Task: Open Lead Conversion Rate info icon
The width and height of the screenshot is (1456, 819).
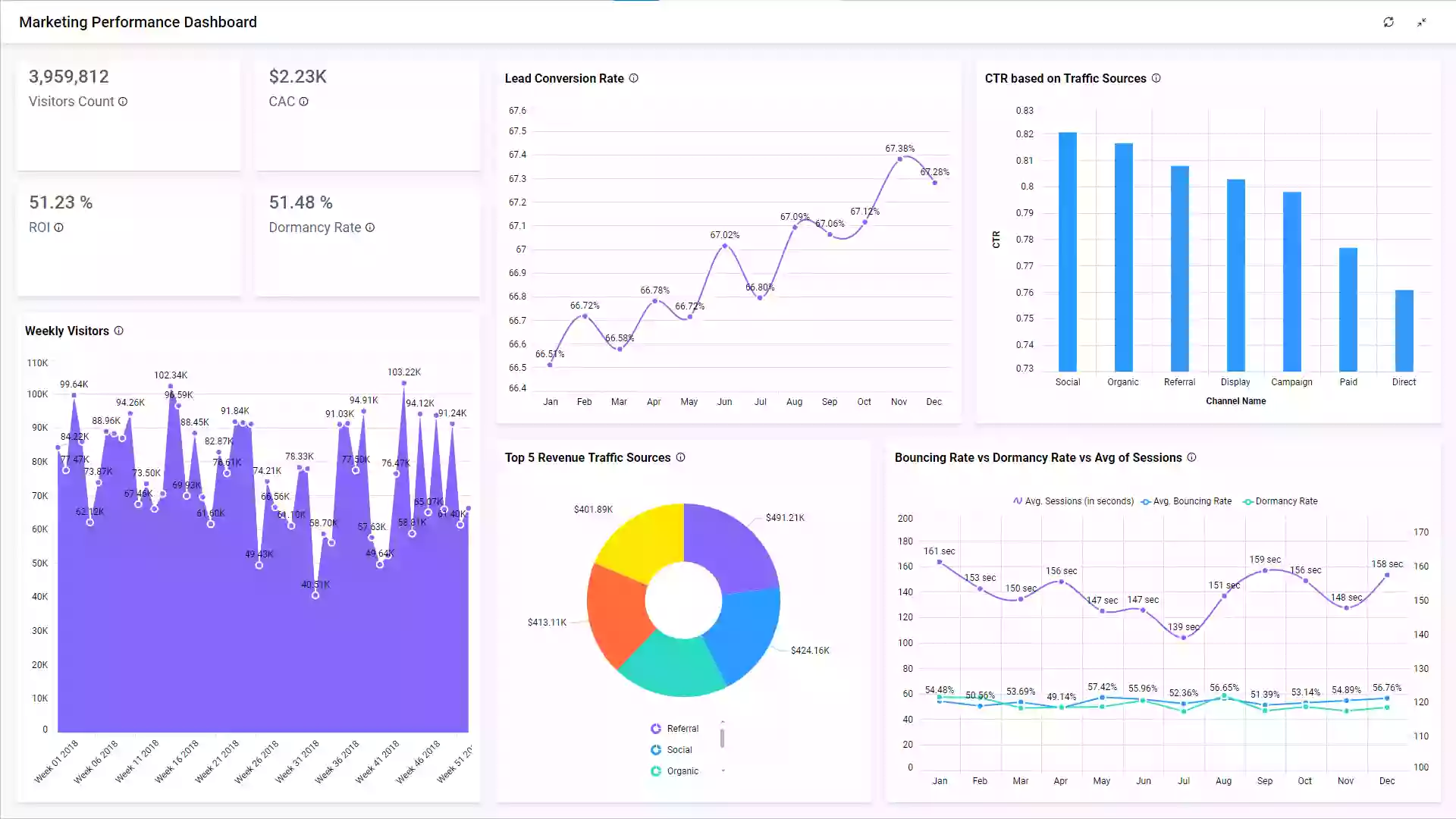Action: click(x=634, y=78)
